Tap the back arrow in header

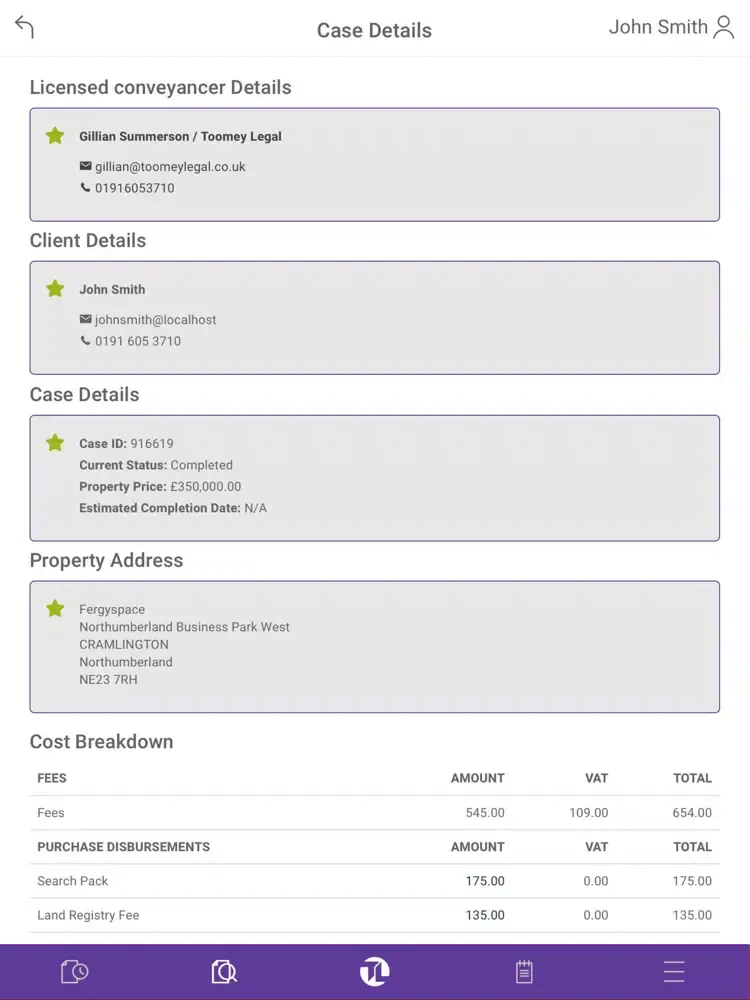(x=25, y=28)
